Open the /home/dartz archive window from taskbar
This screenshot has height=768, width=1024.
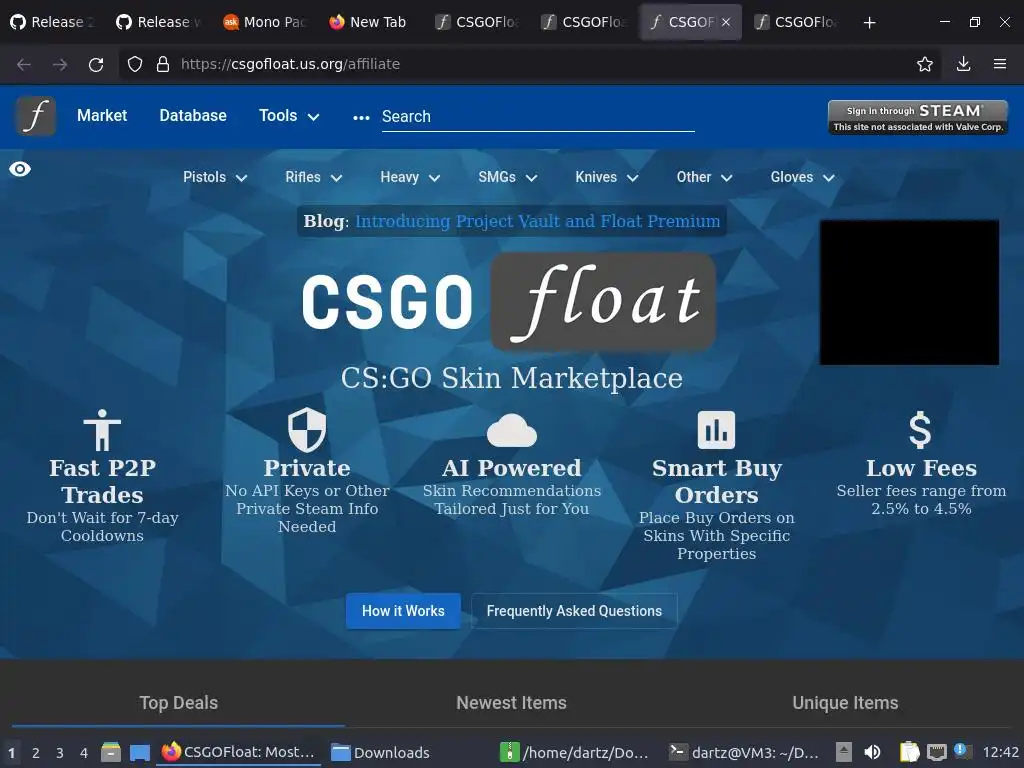(575, 752)
